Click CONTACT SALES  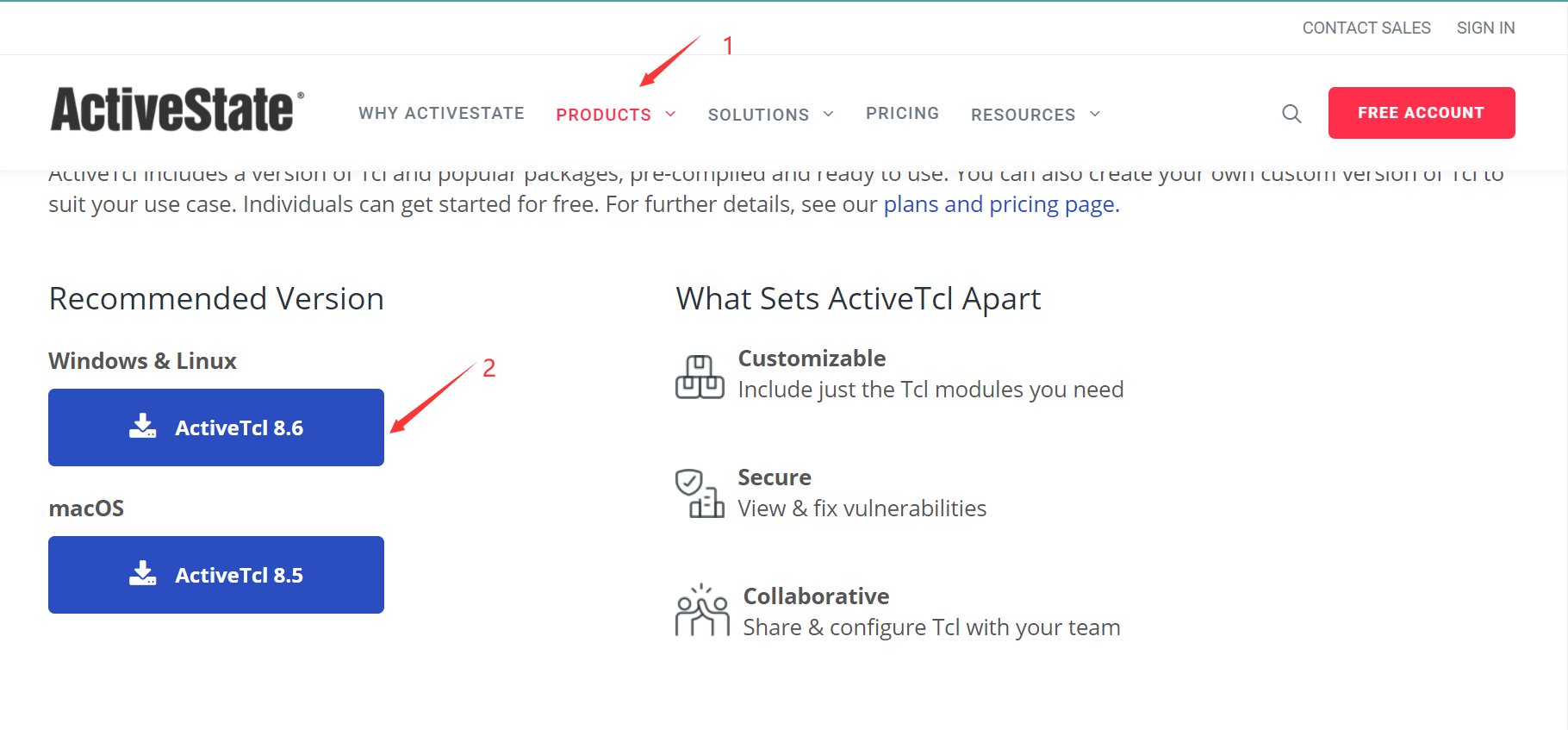[x=1366, y=27]
